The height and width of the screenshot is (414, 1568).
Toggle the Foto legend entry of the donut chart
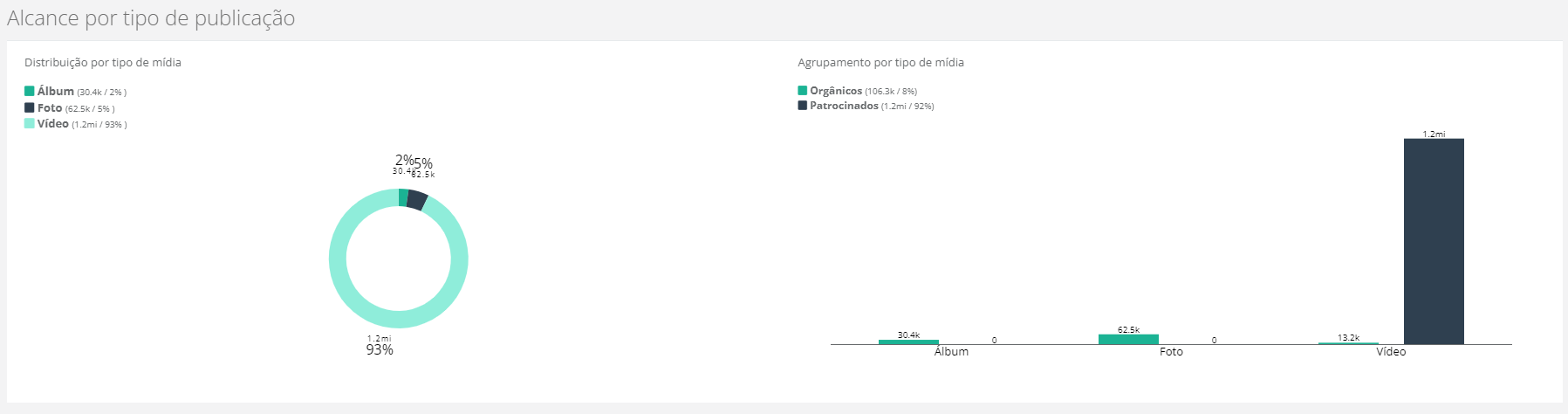[x=49, y=107]
